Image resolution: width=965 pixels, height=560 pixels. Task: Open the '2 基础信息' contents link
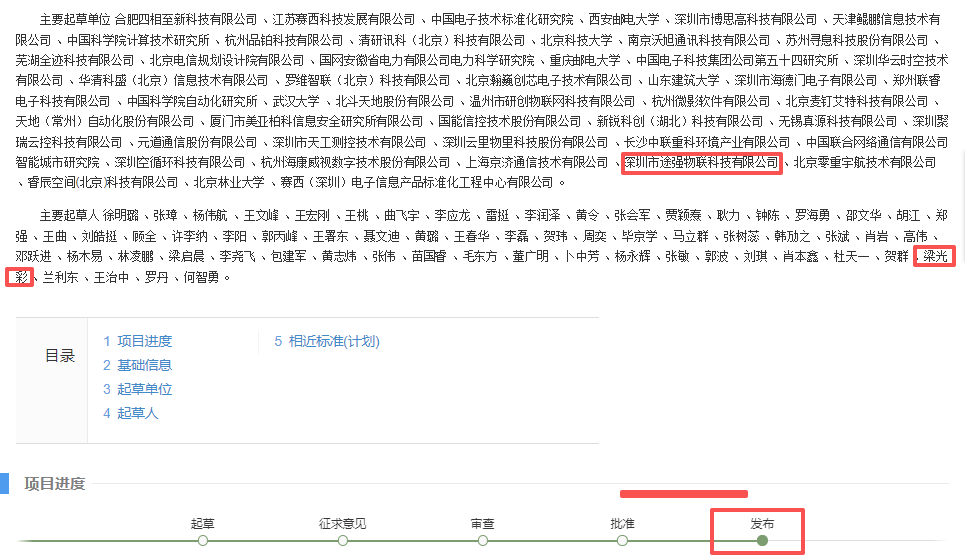(x=137, y=365)
